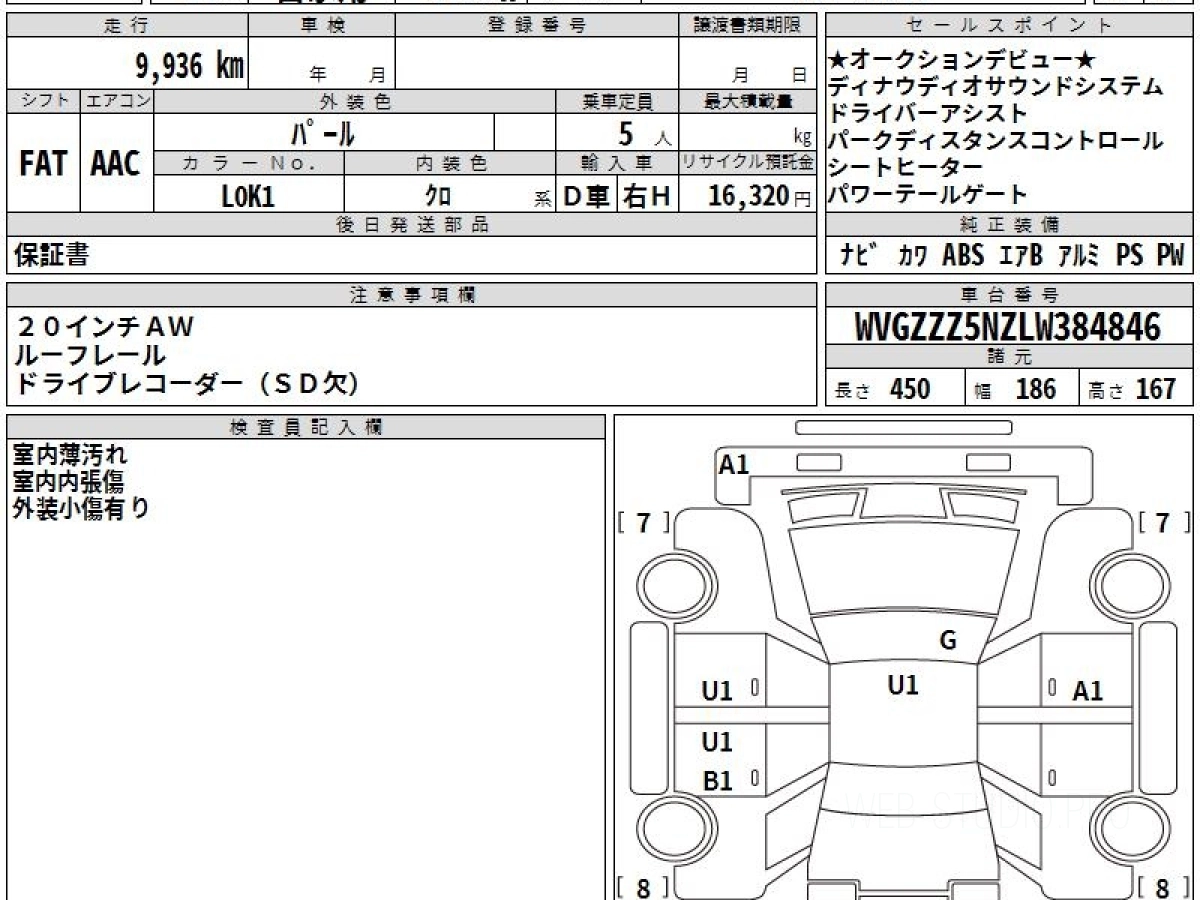This screenshot has width=1200, height=900.
Task: Click the U1 mark on the roof
Action: pos(903,685)
